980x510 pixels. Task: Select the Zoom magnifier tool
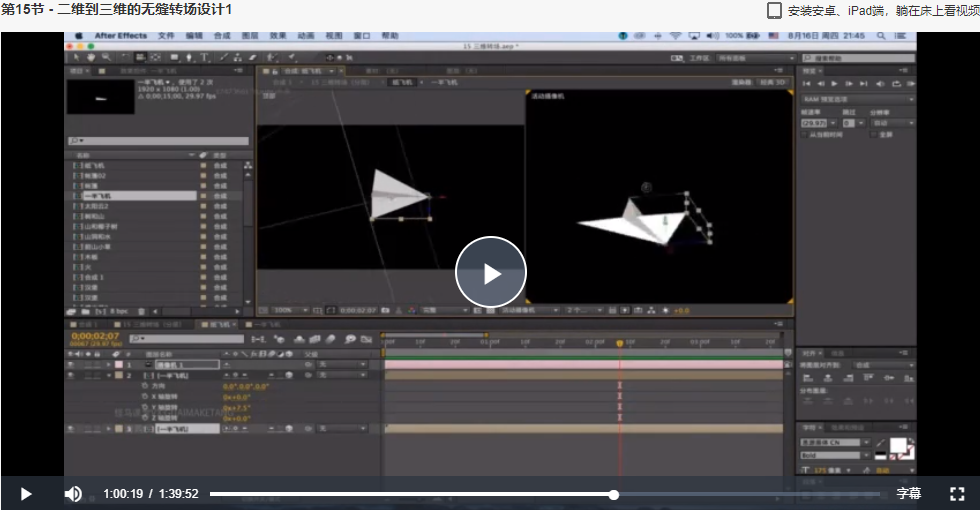click(x=106, y=58)
